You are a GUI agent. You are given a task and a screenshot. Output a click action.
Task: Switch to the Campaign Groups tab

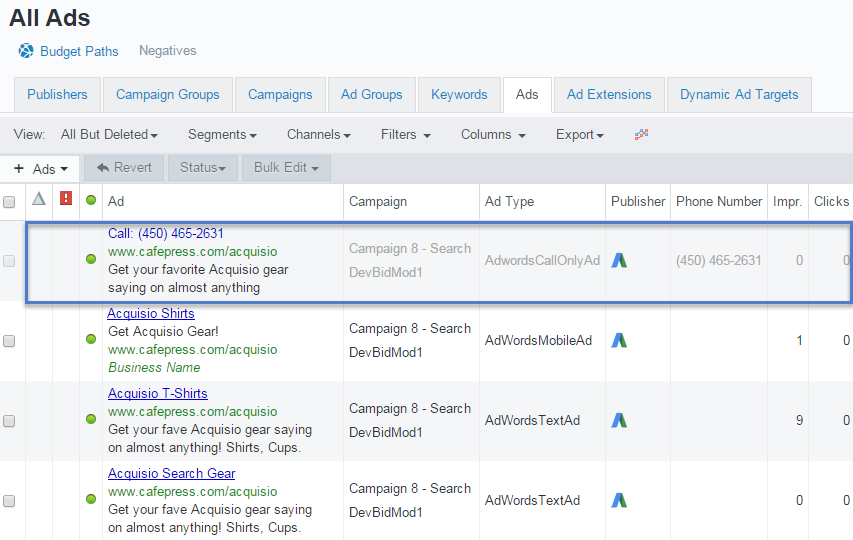pos(168,95)
